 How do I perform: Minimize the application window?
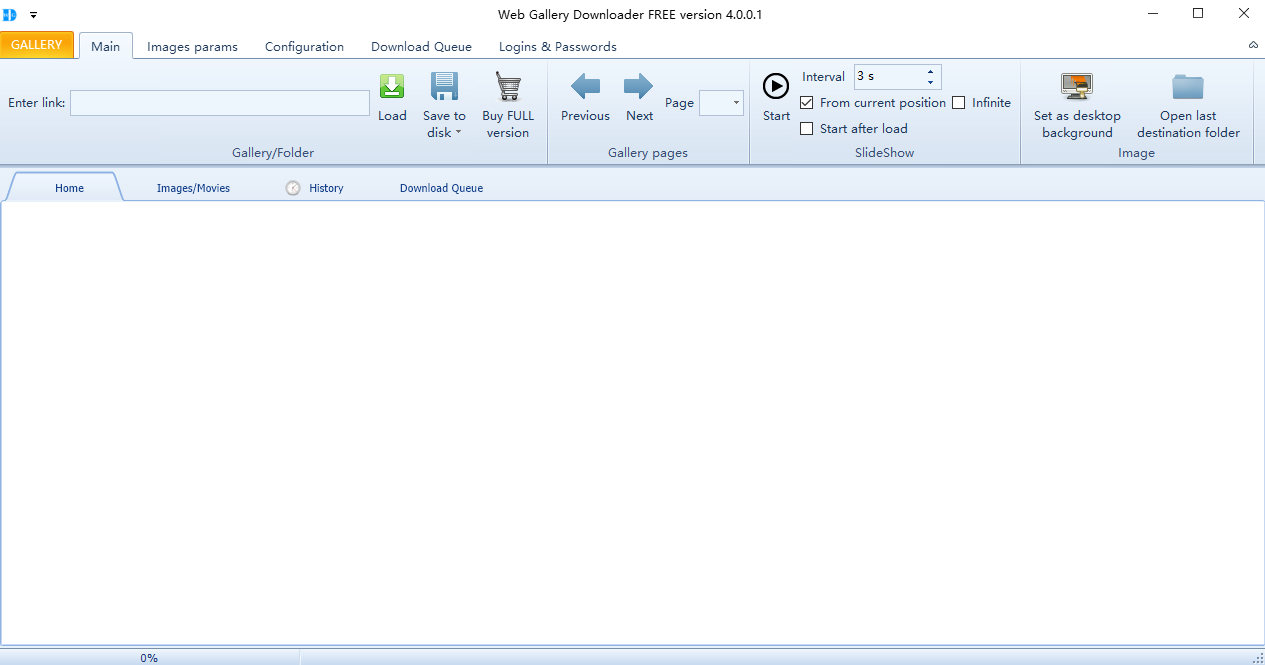click(1154, 14)
